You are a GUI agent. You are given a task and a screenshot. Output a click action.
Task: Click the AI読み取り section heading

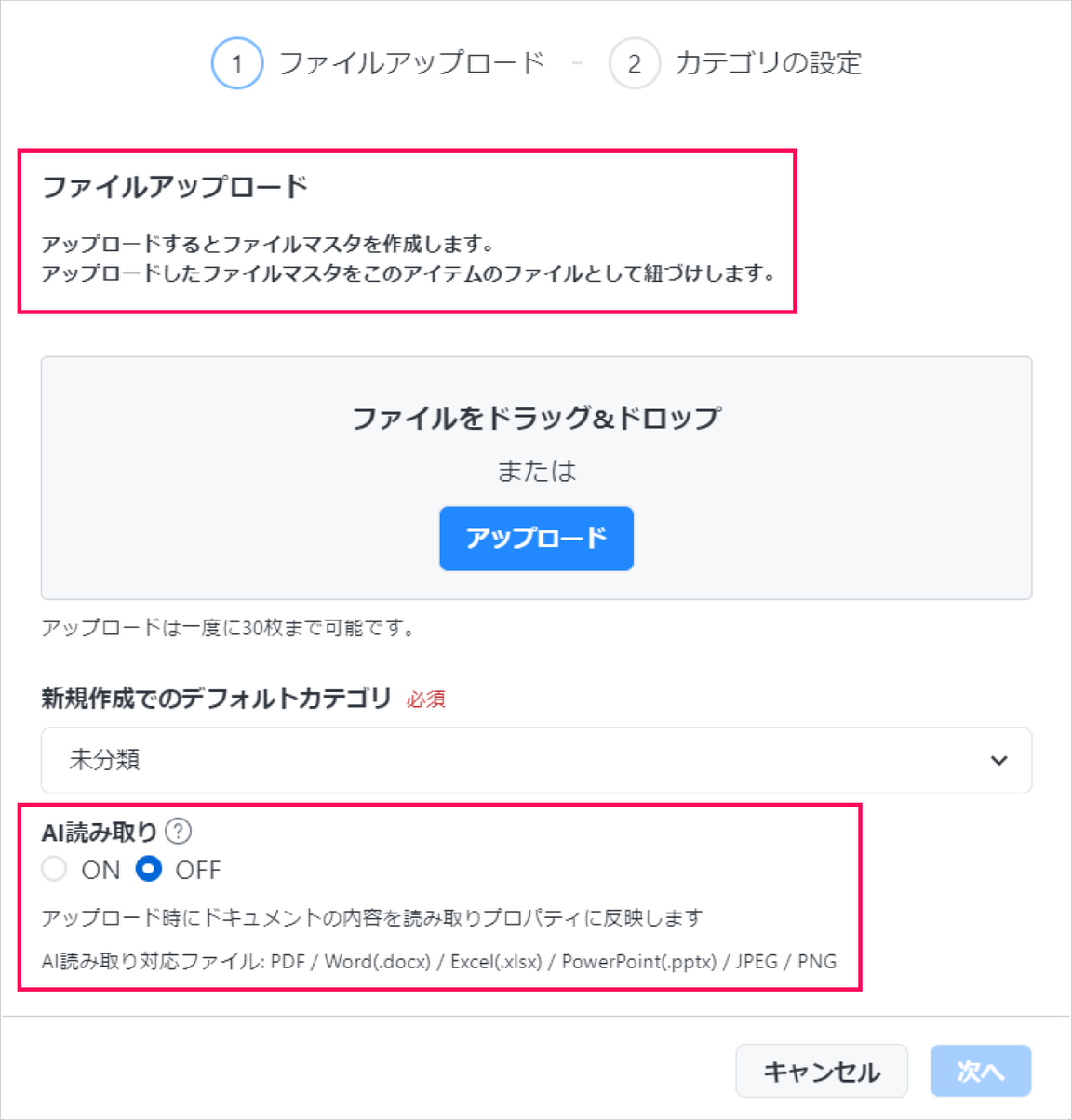coord(100,832)
